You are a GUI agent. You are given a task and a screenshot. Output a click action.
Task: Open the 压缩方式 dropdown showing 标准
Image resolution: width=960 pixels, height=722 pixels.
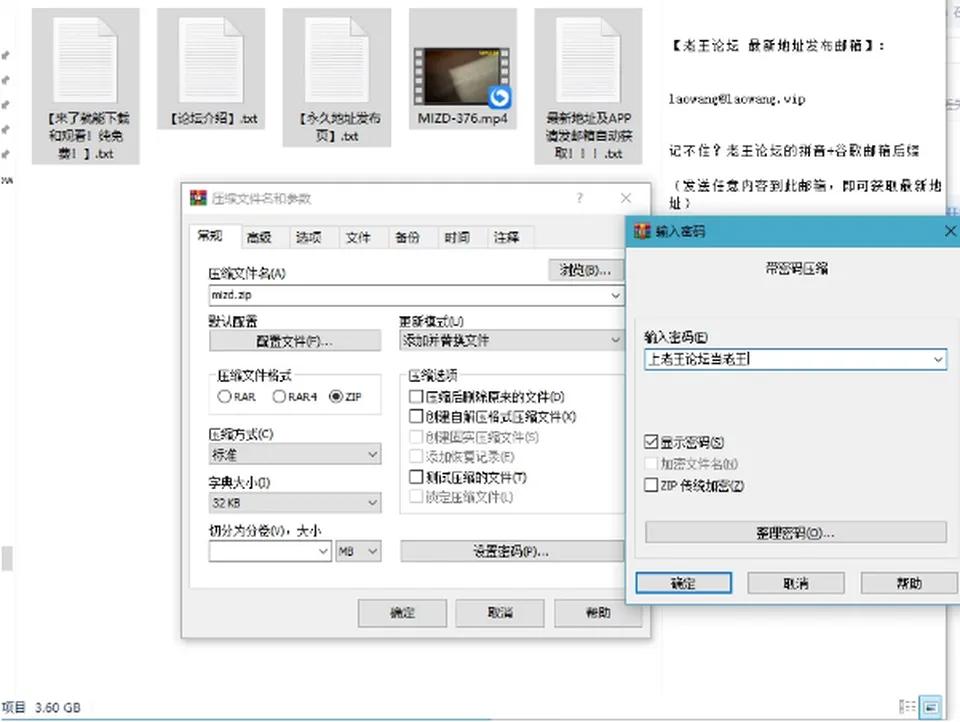click(294, 454)
